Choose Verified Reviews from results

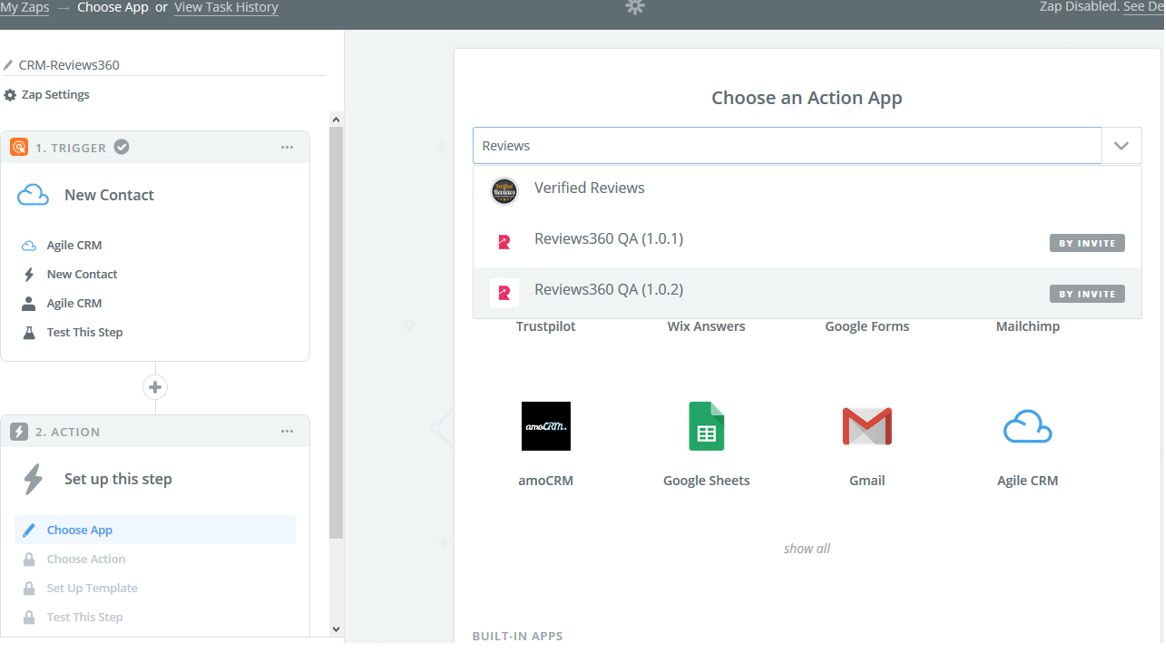click(x=807, y=190)
